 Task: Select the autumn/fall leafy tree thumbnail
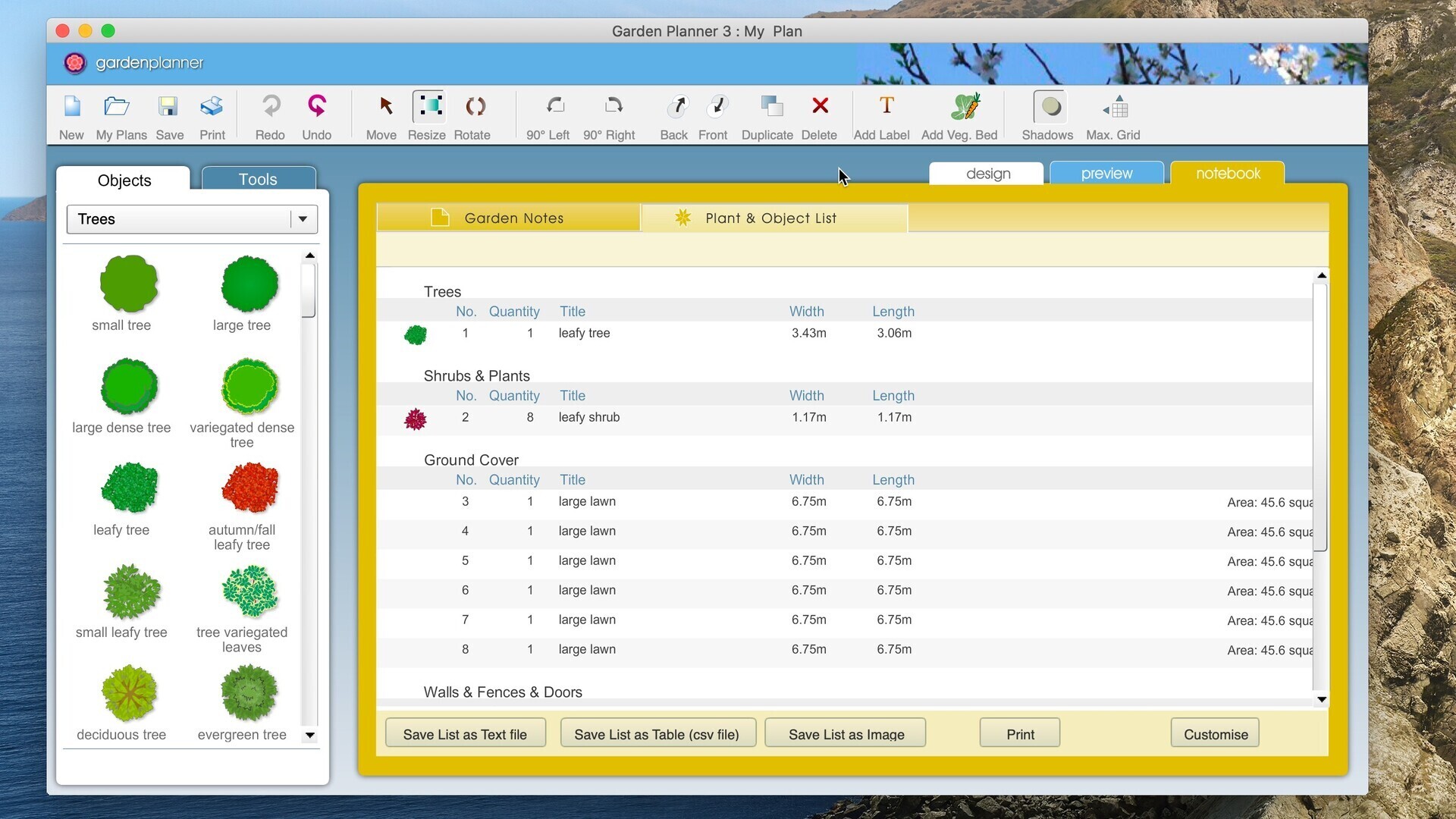(249, 488)
